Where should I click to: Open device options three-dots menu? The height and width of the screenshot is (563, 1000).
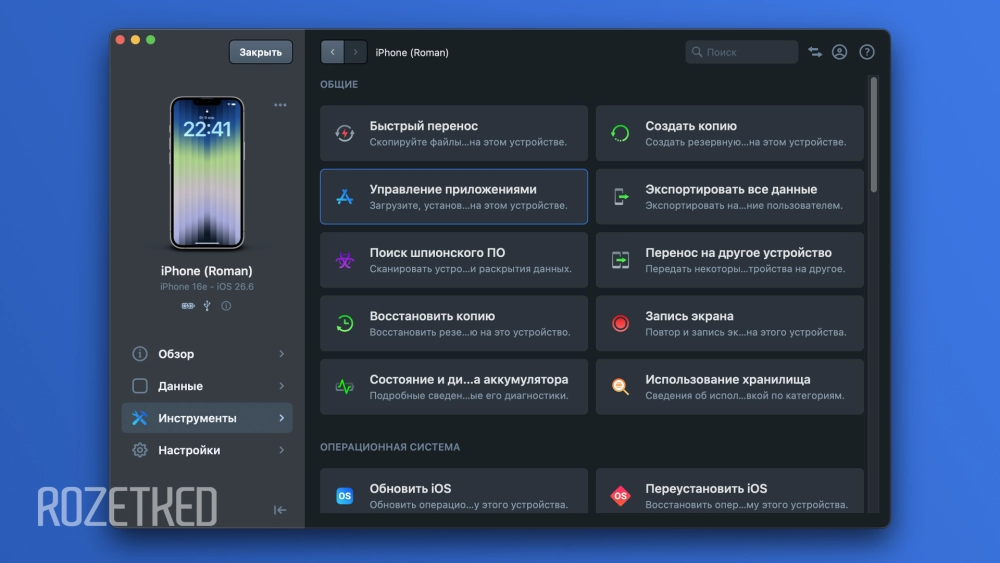(x=280, y=105)
